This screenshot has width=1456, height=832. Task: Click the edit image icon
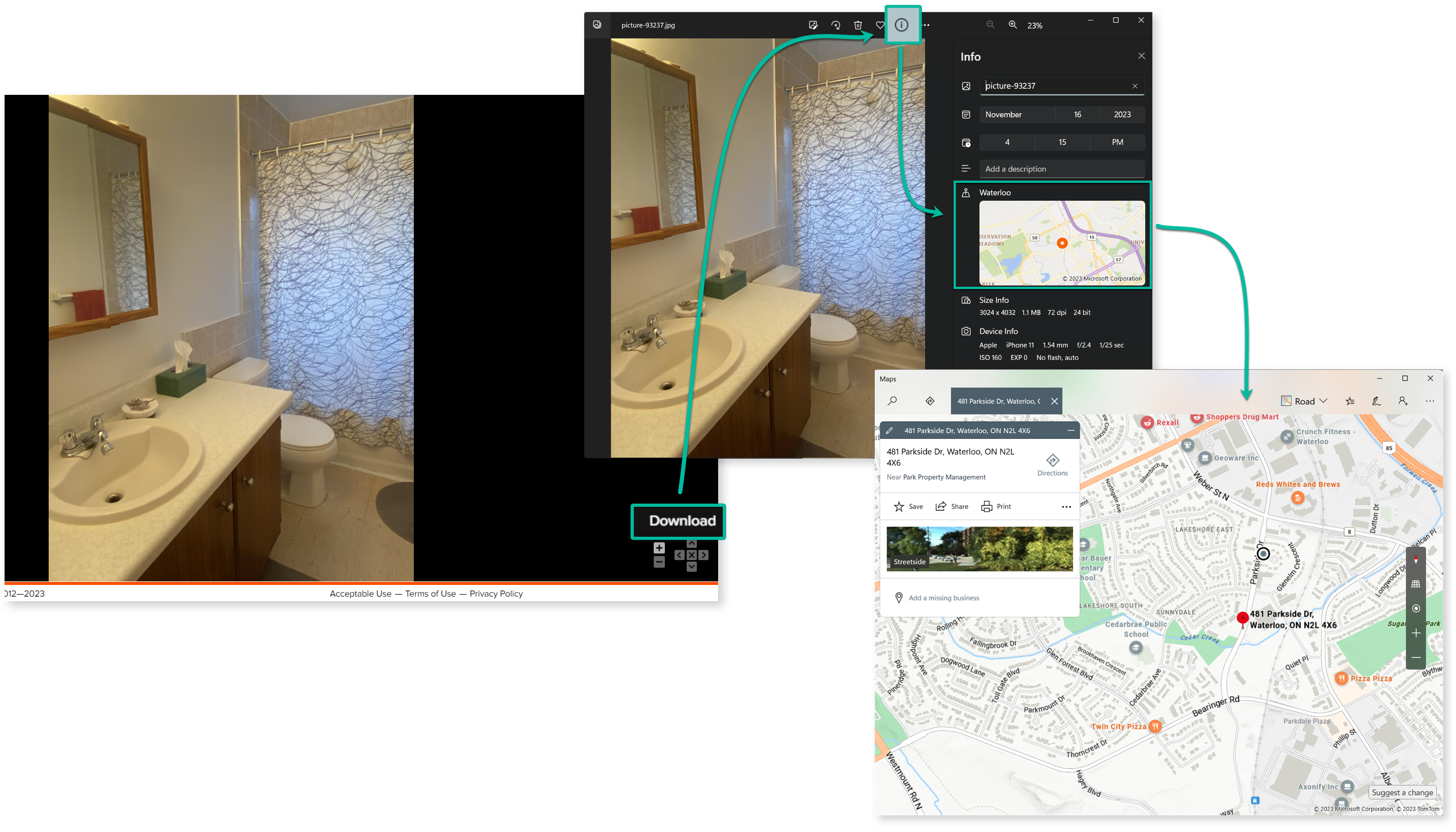click(813, 25)
